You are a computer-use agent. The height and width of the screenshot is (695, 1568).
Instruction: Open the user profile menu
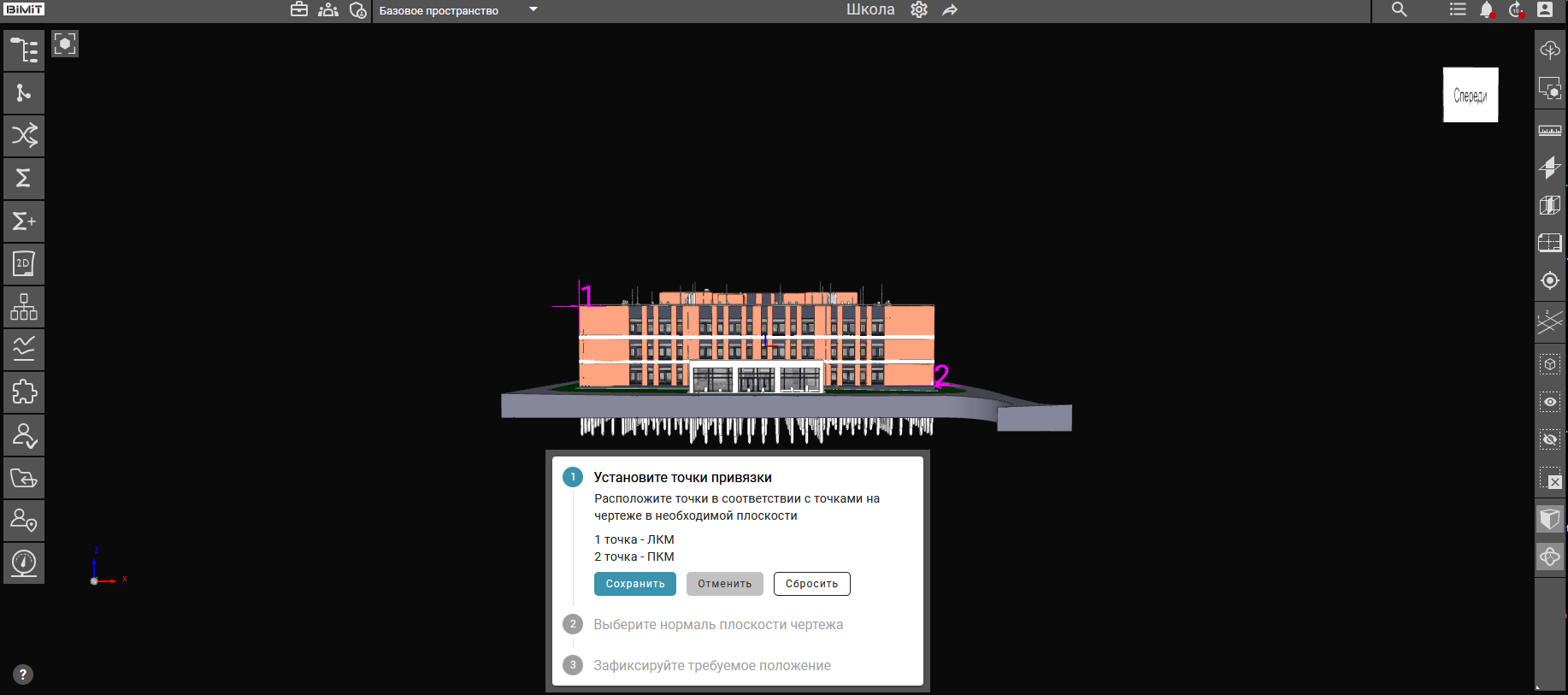1544,10
